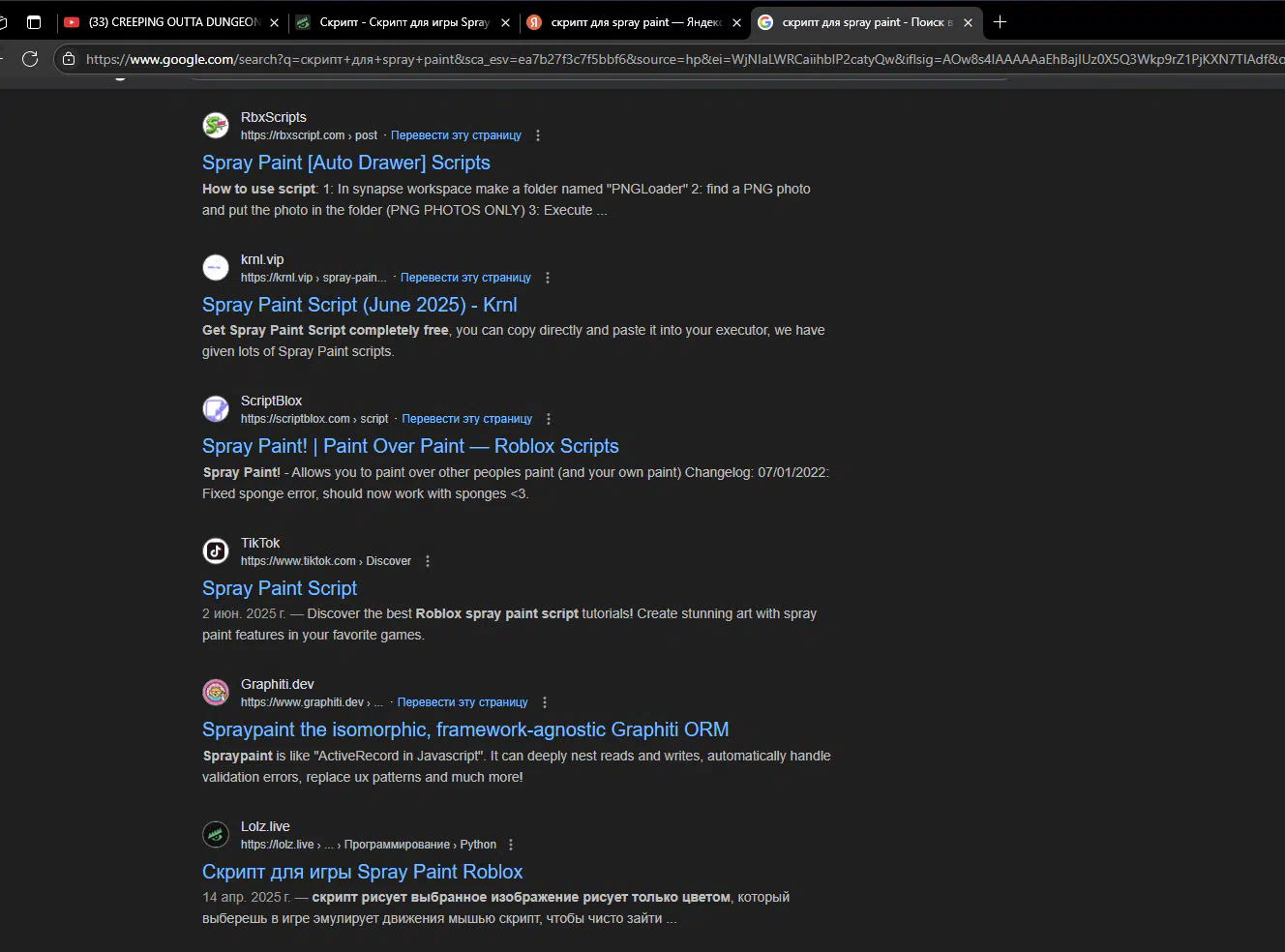Viewport: 1285px width, 952px height.
Task: Switch to the CREEPING OUTTA DUNGEON tab
Action: (x=174, y=22)
